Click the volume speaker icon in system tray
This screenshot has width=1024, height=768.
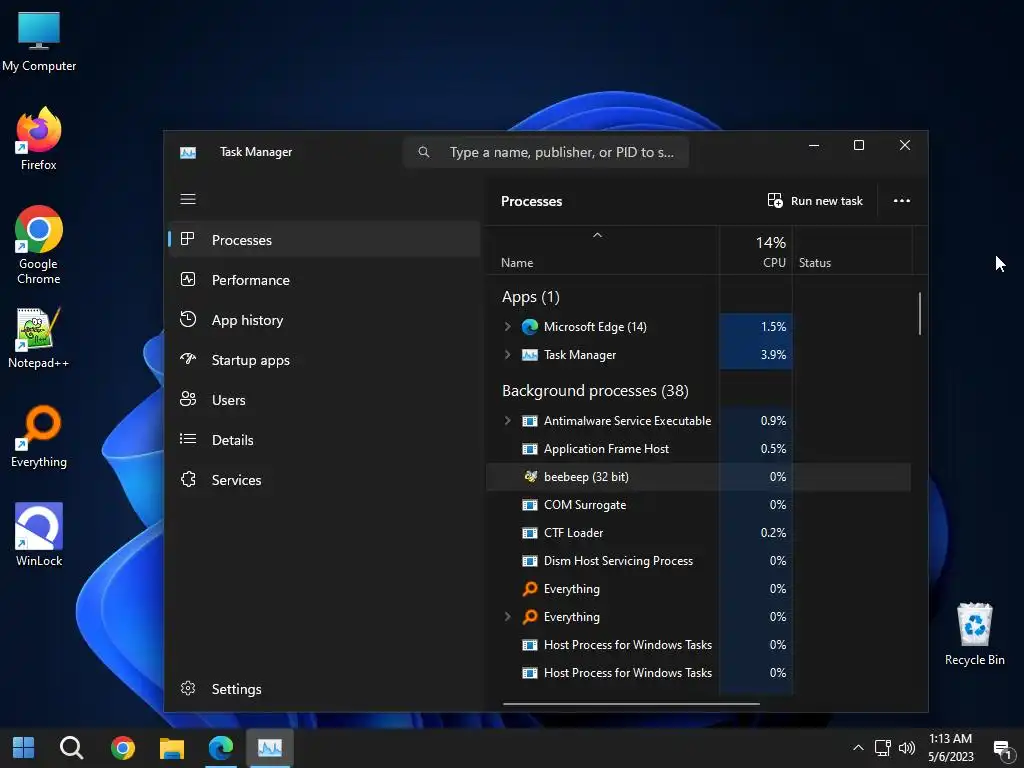[x=906, y=748]
